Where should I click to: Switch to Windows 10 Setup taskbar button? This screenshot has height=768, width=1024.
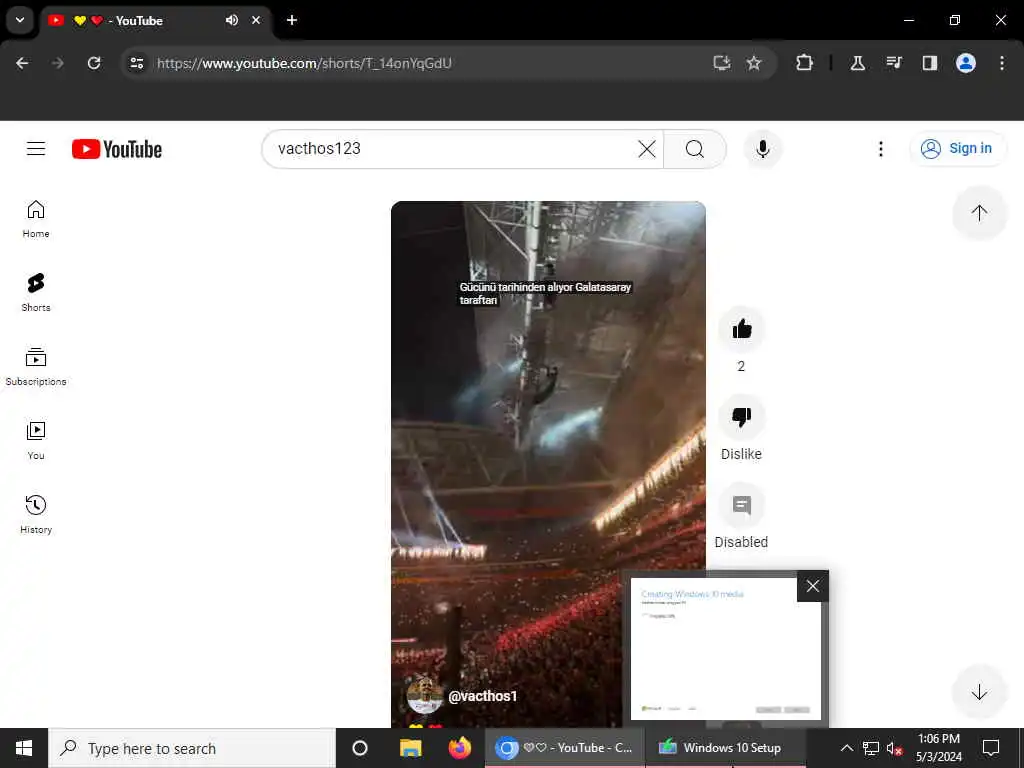coord(726,748)
